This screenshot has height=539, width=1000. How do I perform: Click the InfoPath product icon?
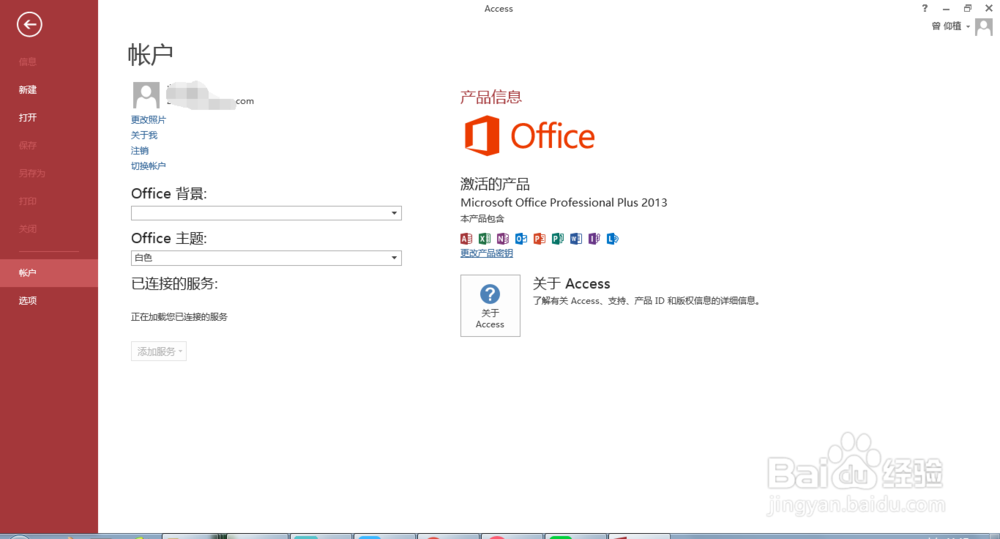click(594, 239)
